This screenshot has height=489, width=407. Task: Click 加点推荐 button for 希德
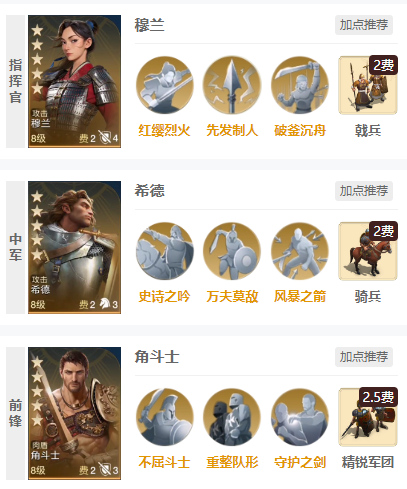(364, 191)
